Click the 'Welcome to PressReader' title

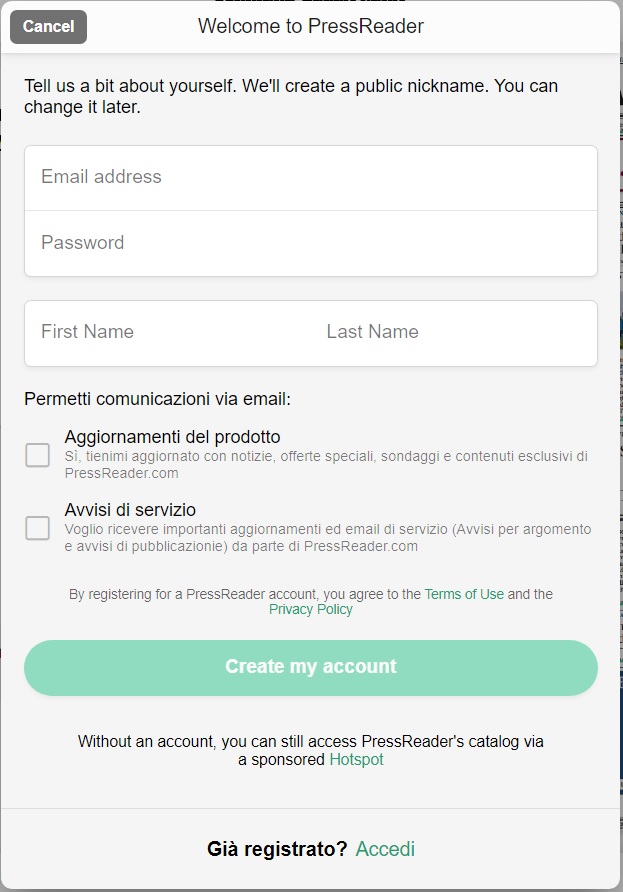(x=311, y=27)
